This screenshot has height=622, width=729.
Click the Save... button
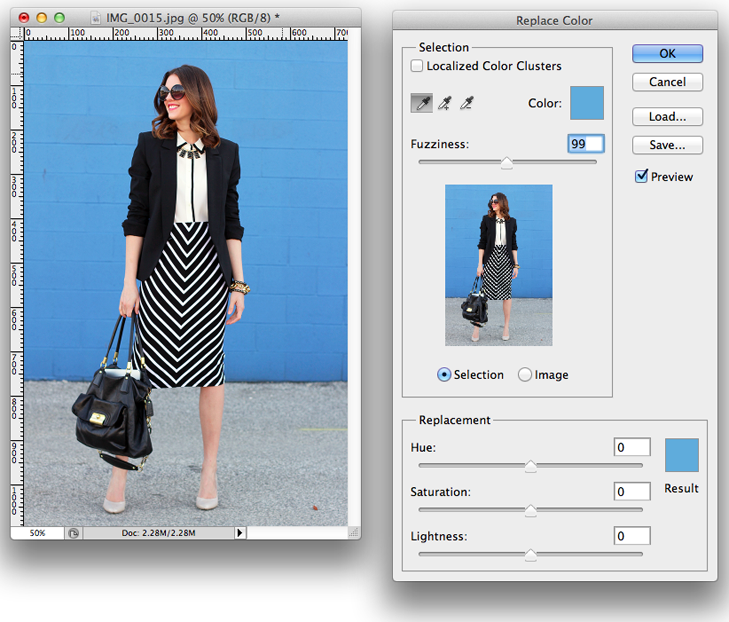pyautogui.click(x=667, y=145)
